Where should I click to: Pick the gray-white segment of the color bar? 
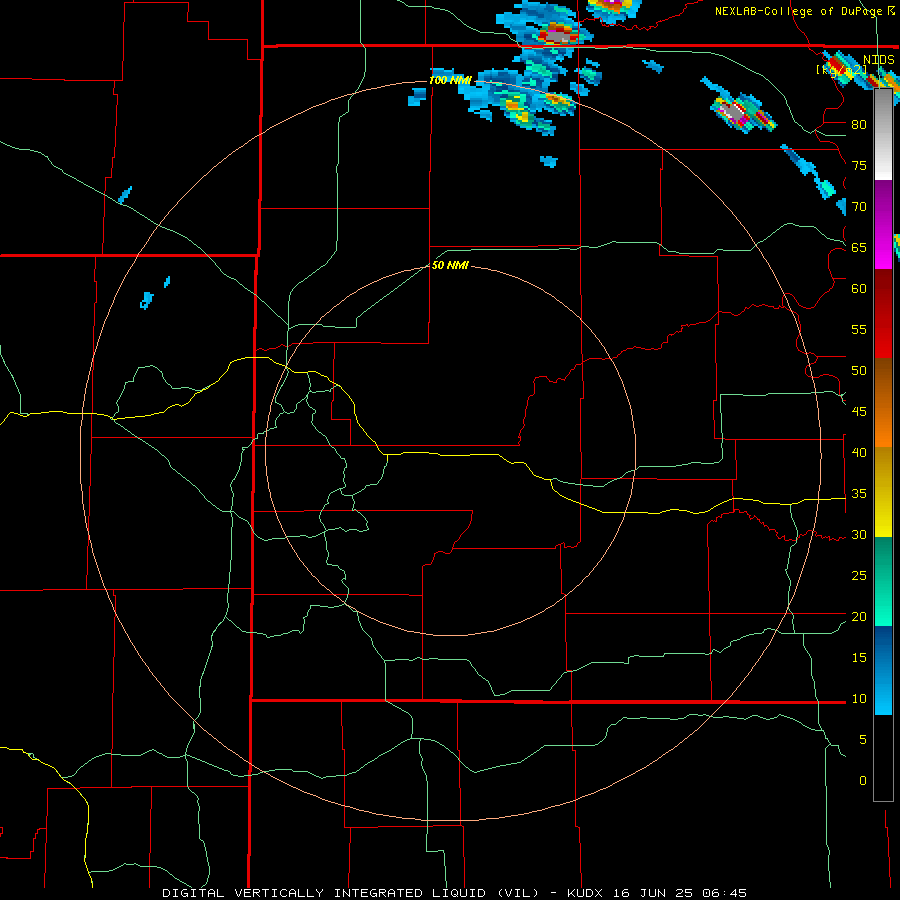[x=883, y=134]
